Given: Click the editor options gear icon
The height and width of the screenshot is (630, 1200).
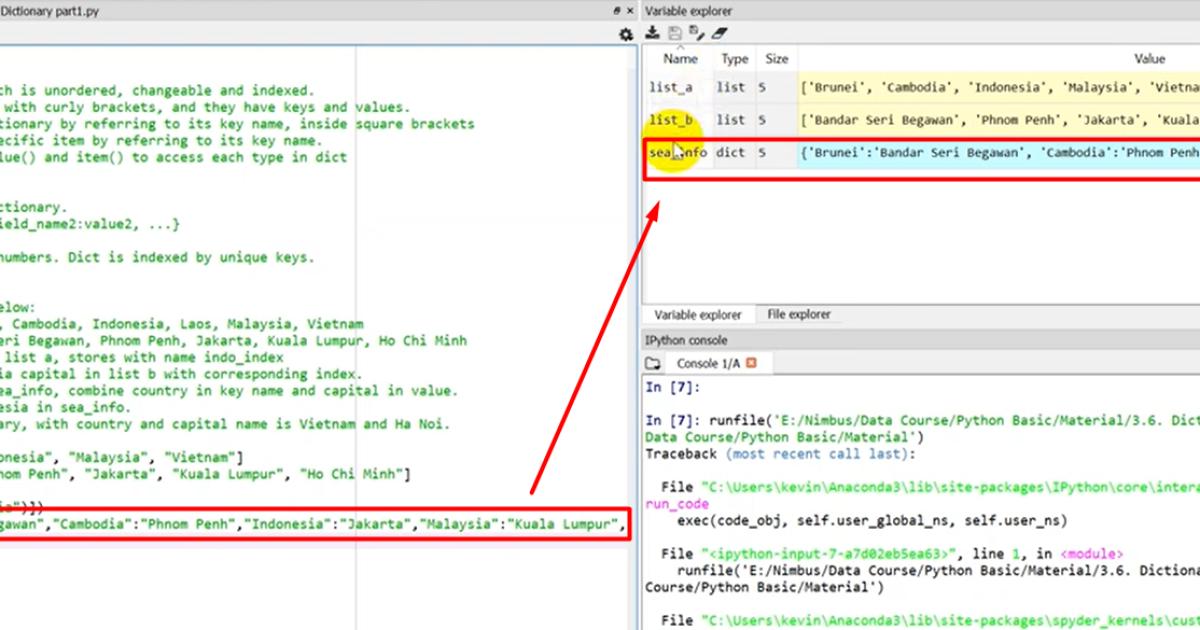Looking at the screenshot, I should coord(626,35).
